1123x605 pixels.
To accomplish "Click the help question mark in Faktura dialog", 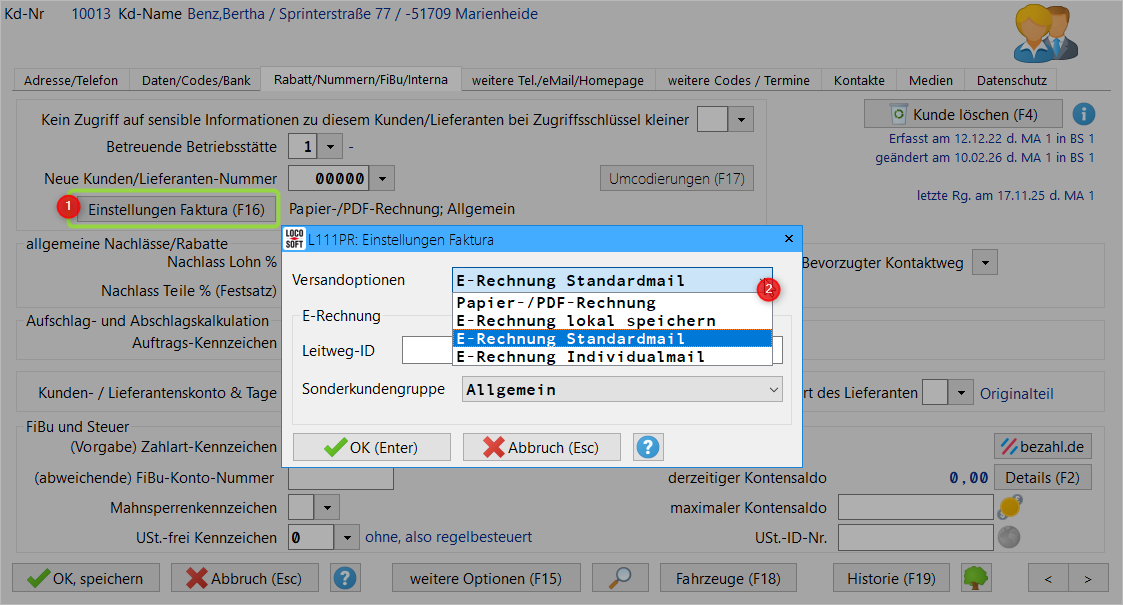I will click(x=648, y=447).
